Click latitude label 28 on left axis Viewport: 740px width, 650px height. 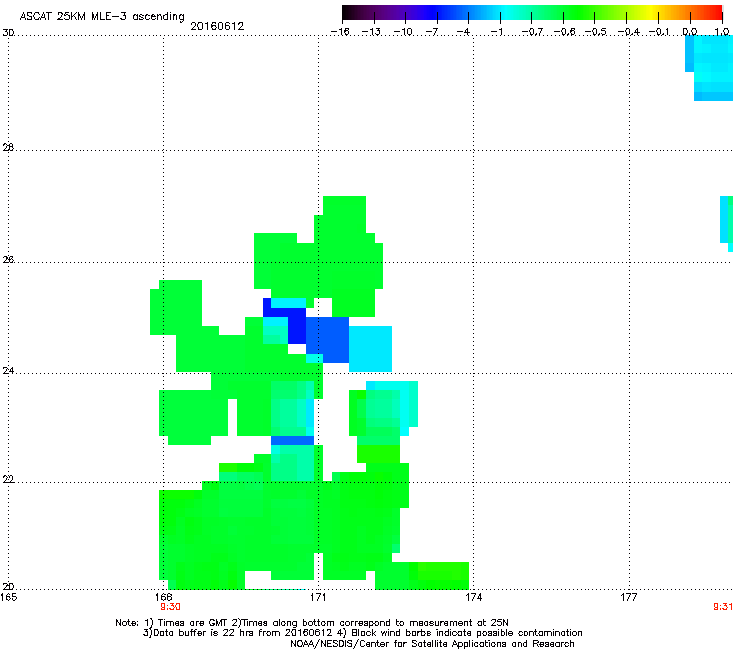pos(8,147)
